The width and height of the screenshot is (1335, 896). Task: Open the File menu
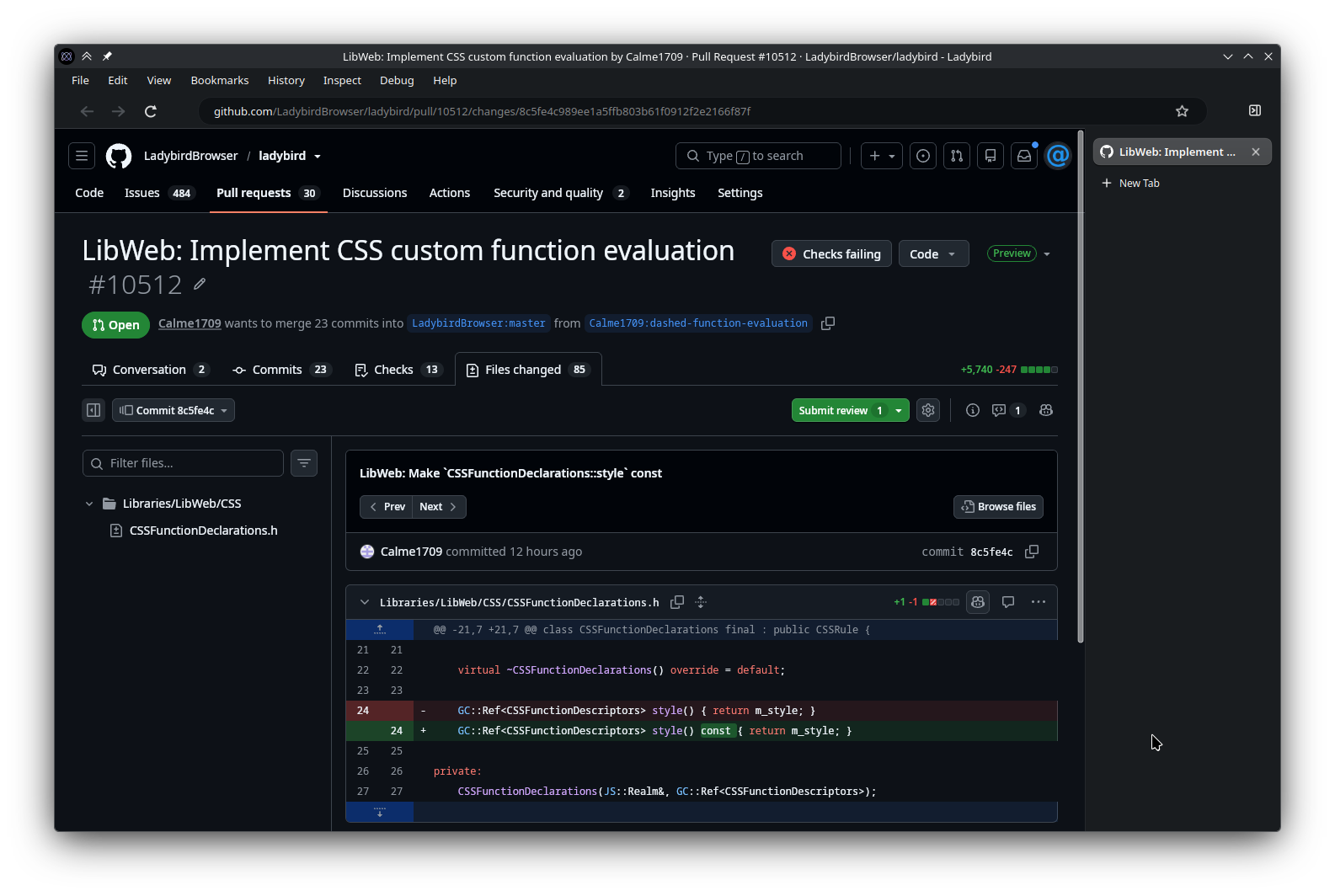81,81
